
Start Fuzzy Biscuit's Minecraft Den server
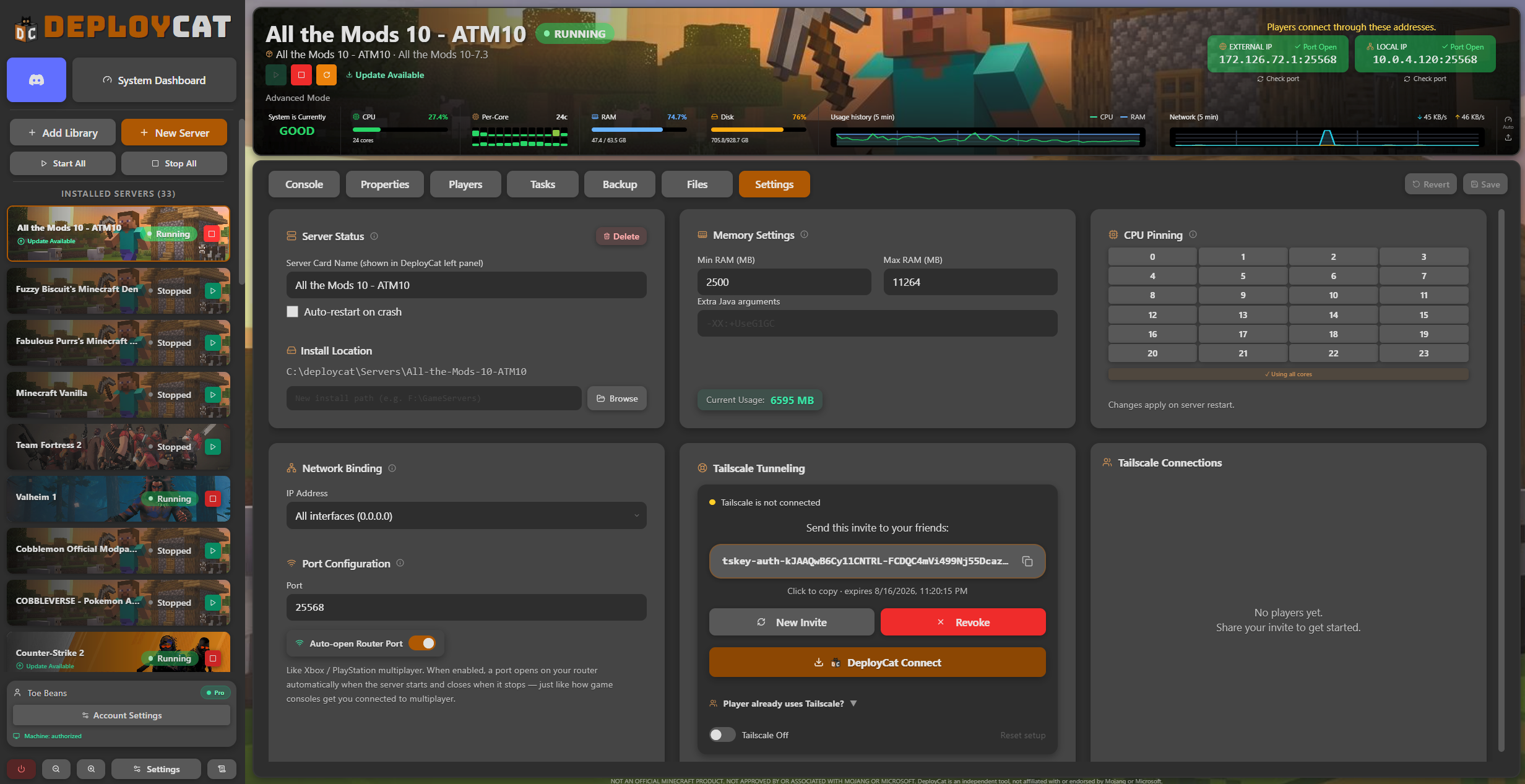pos(213,290)
